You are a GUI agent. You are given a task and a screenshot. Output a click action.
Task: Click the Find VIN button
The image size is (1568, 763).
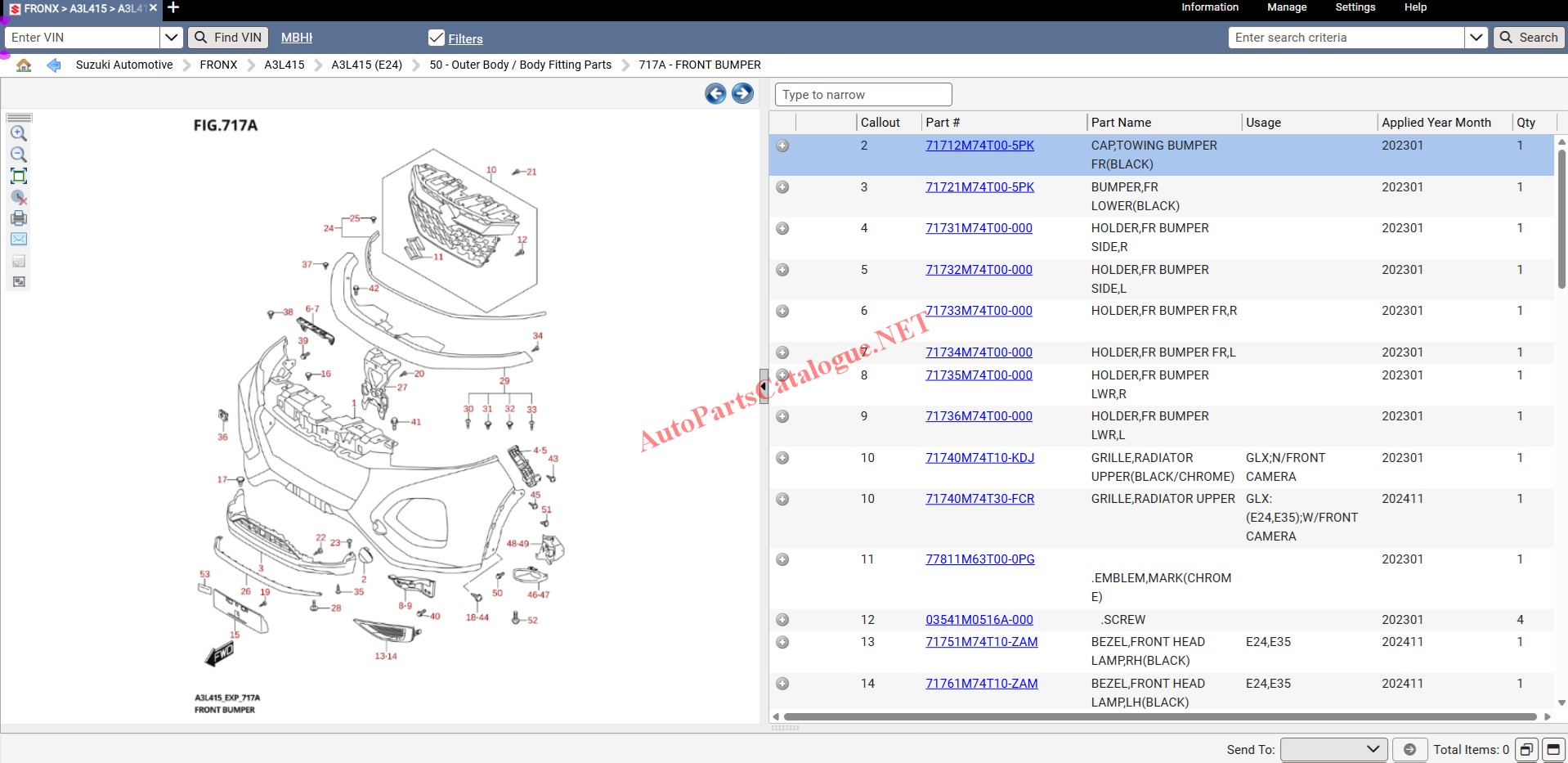pyautogui.click(x=228, y=38)
